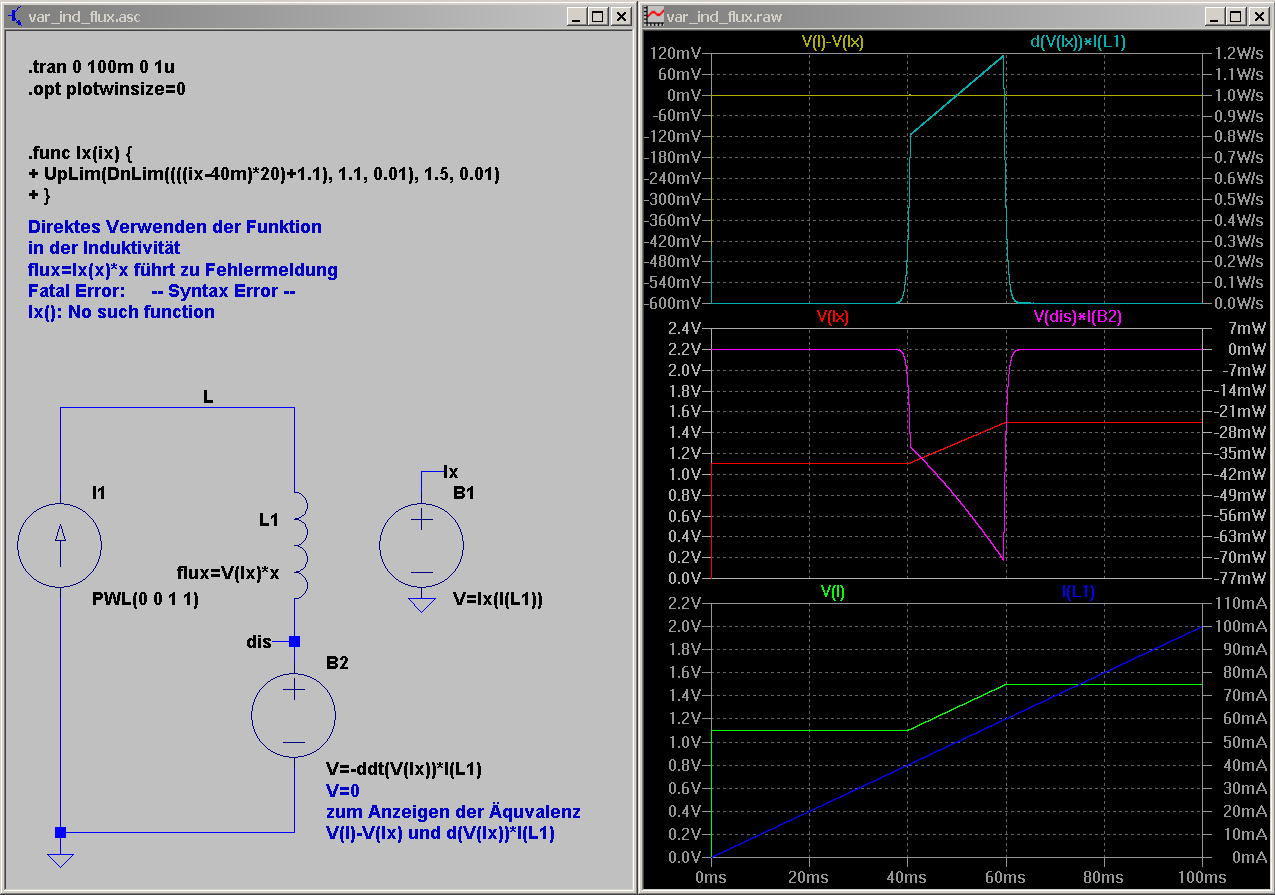Click green trace label V(l)
The width and height of the screenshot is (1275, 895).
[x=833, y=591]
